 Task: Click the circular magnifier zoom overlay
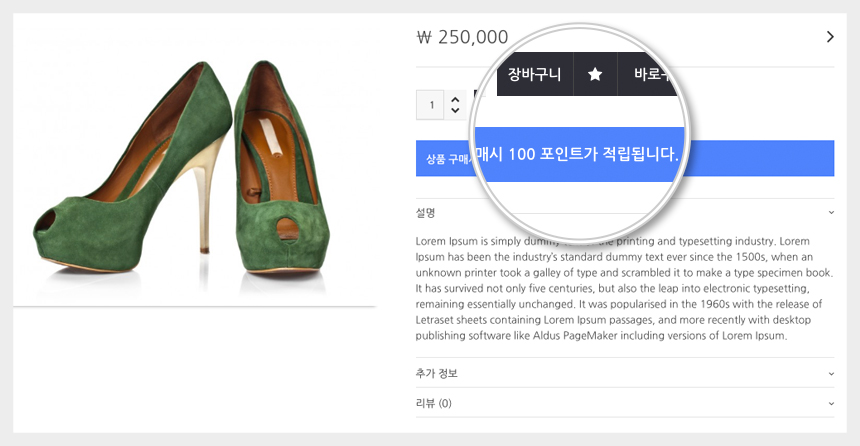(580, 134)
